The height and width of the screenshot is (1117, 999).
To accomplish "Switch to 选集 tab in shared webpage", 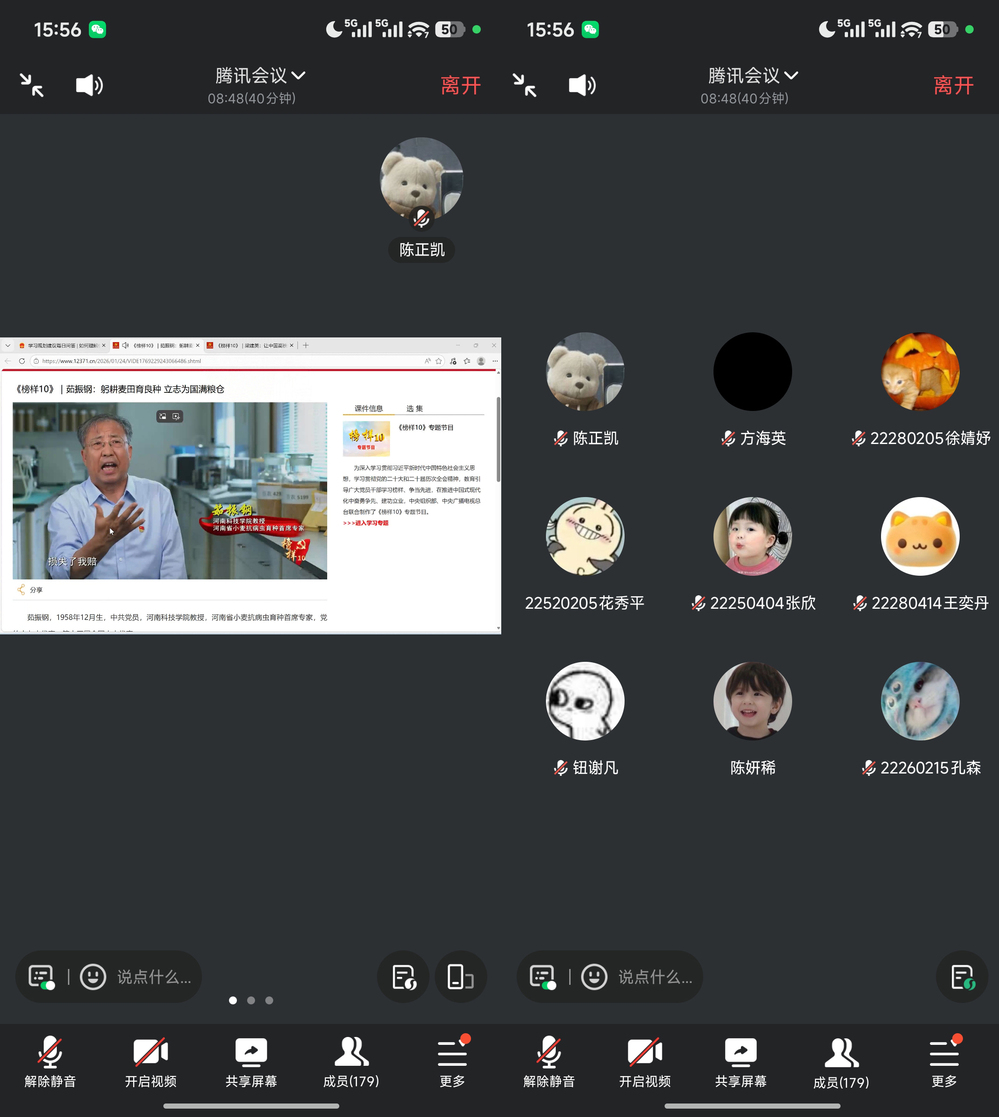I will coord(414,409).
